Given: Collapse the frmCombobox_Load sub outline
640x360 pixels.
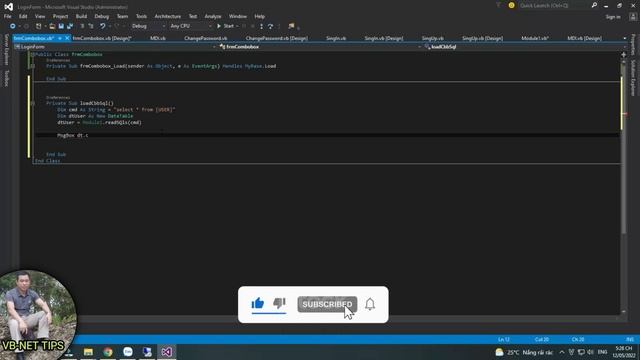Looking at the screenshot, I should [33, 66].
